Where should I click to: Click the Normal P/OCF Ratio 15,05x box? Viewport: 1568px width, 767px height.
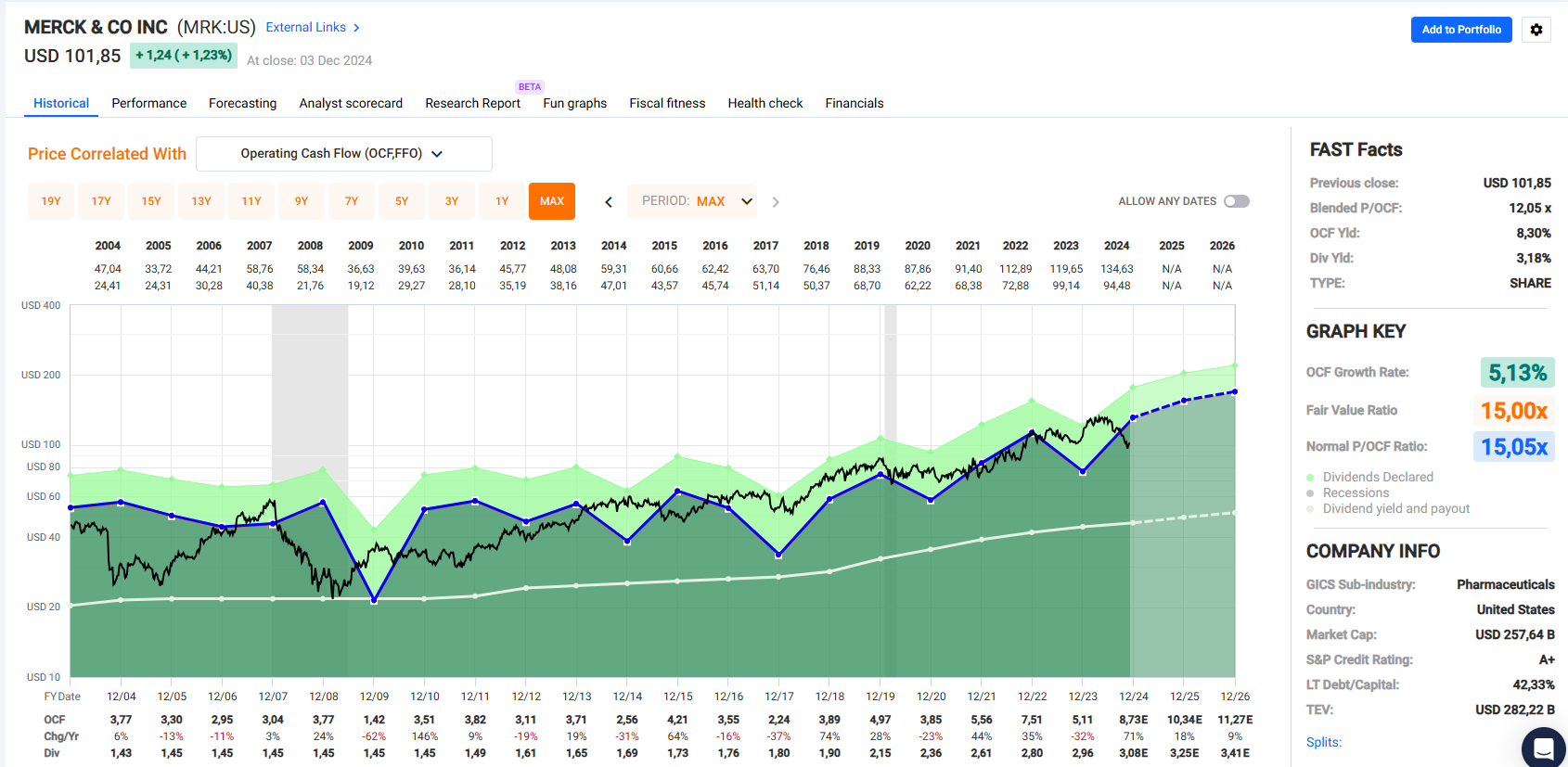click(x=1513, y=447)
